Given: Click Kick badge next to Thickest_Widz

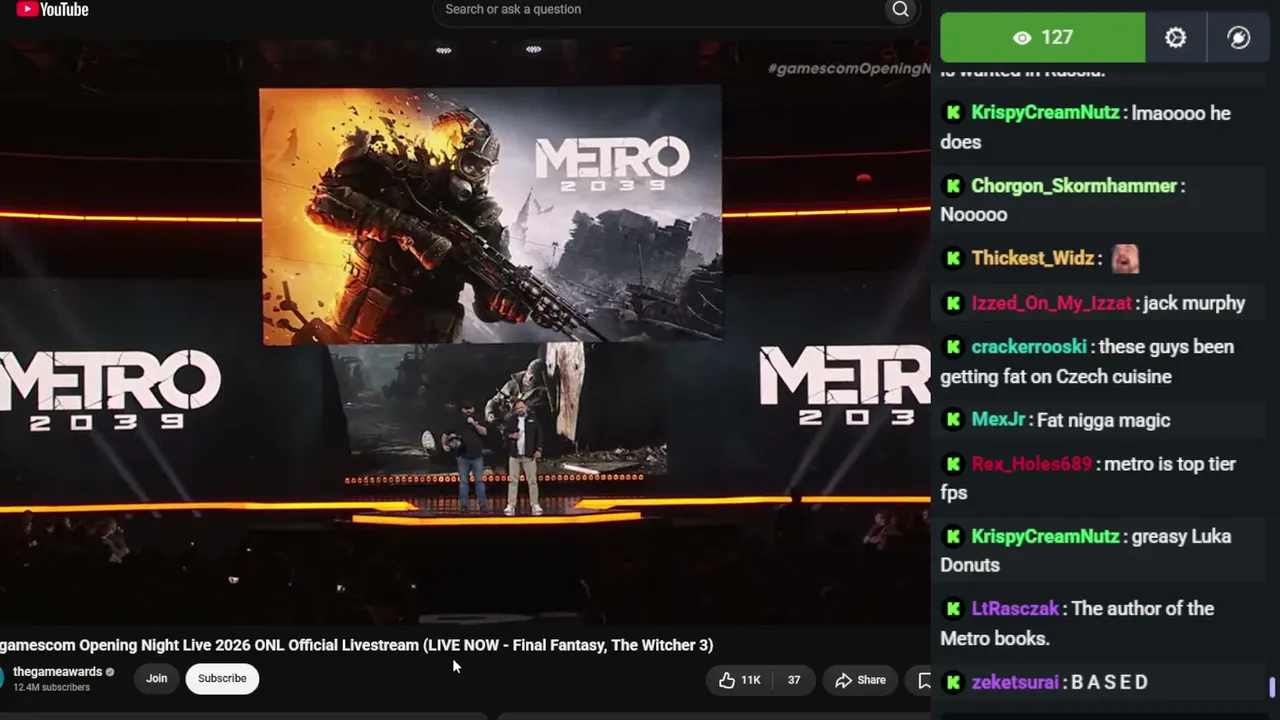Looking at the screenshot, I should (953, 258).
